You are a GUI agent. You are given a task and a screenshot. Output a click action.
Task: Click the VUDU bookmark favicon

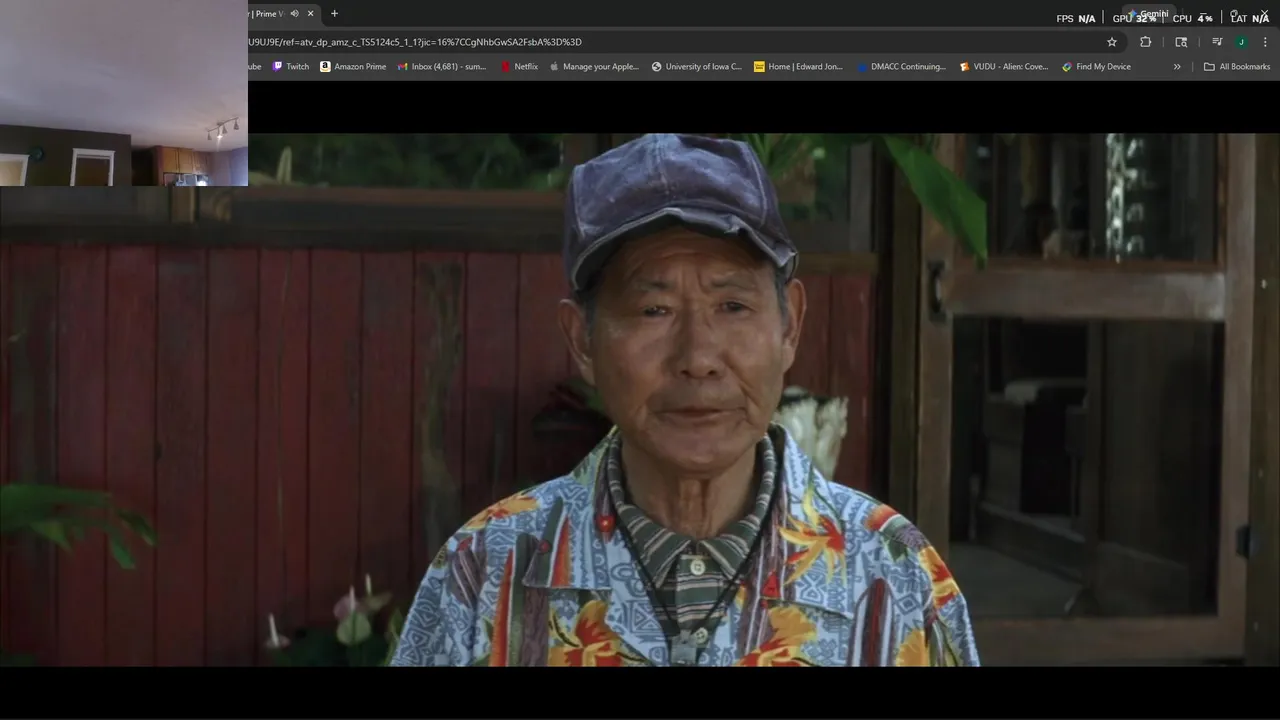click(x=964, y=67)
